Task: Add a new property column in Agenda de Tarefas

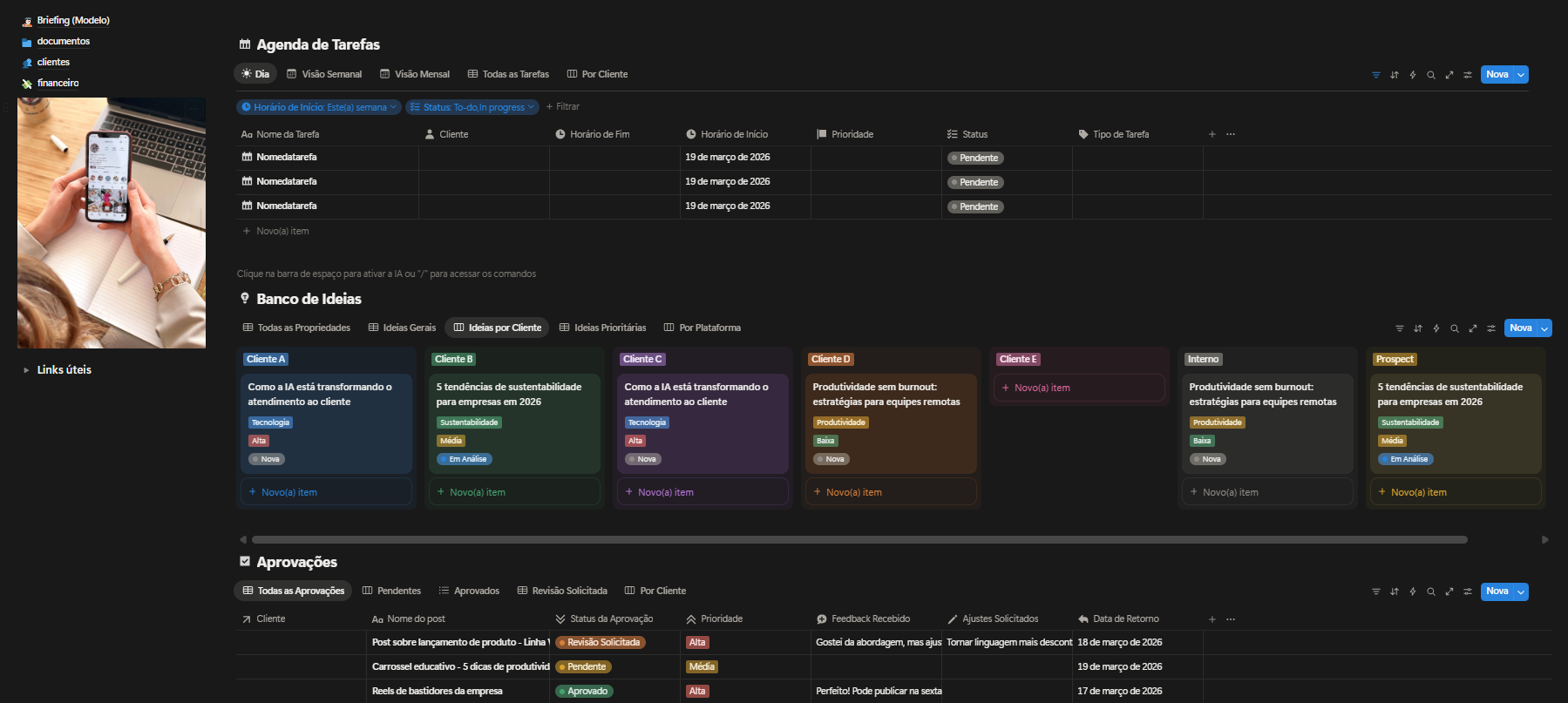Action: click(x=1212, y=134)
